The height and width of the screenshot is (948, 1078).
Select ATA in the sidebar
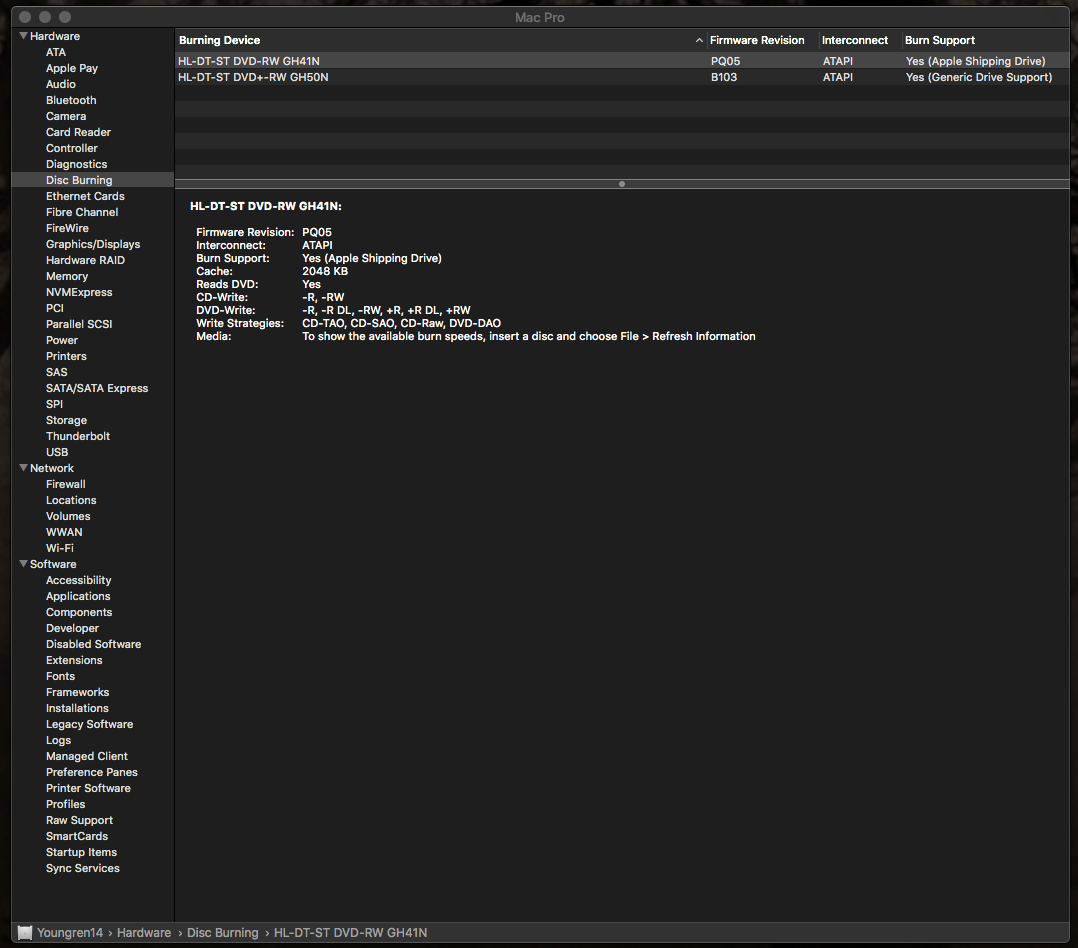coord(56,52)
